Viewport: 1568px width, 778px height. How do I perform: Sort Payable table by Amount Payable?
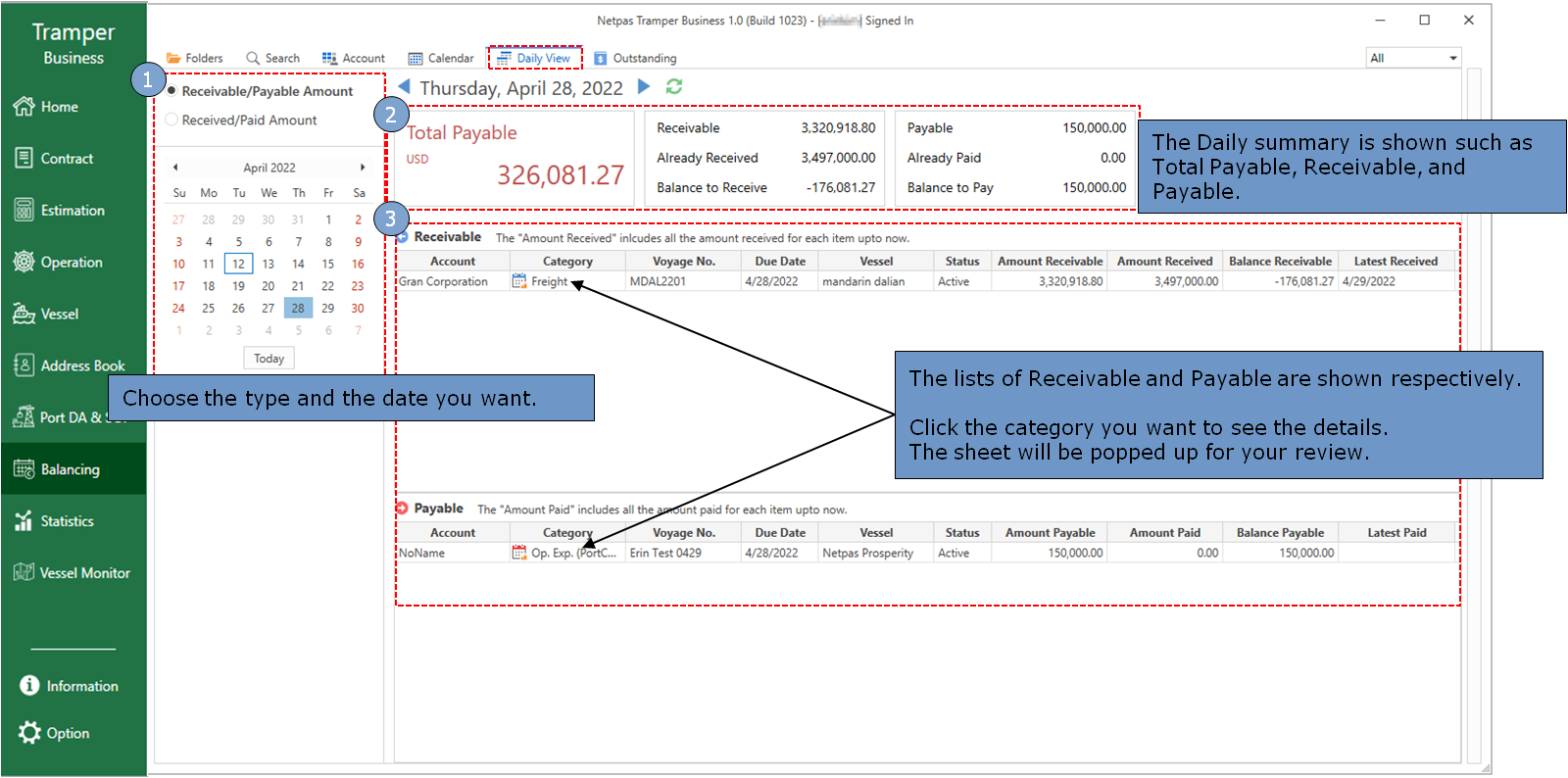(x=1050, y=533)
